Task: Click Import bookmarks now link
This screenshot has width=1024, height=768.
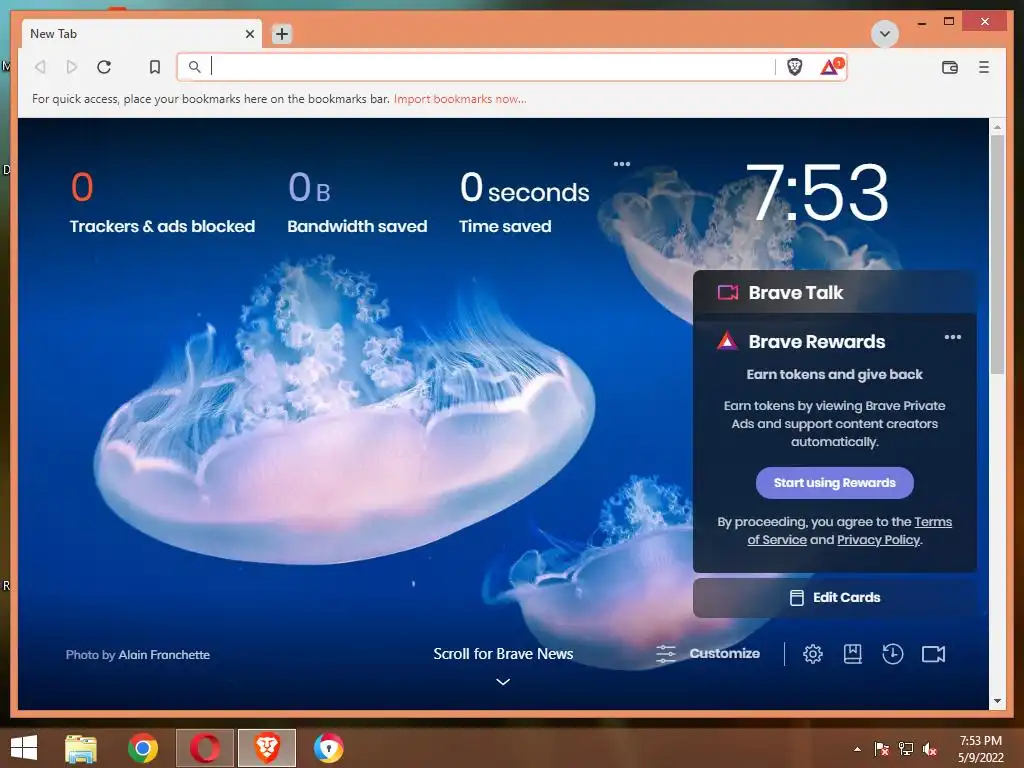Action: [x=460, y=99]
